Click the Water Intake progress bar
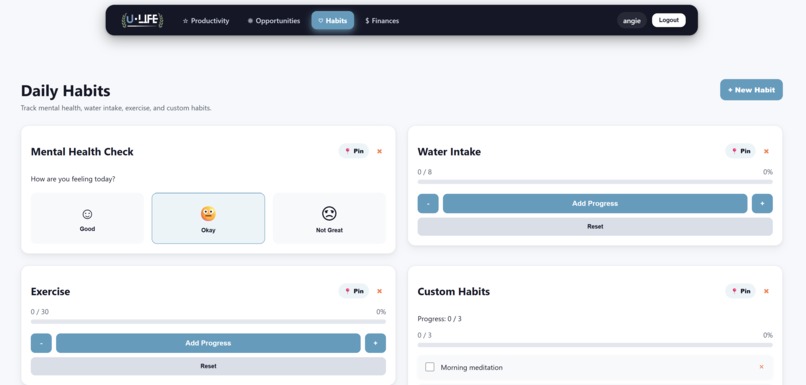 595,182
